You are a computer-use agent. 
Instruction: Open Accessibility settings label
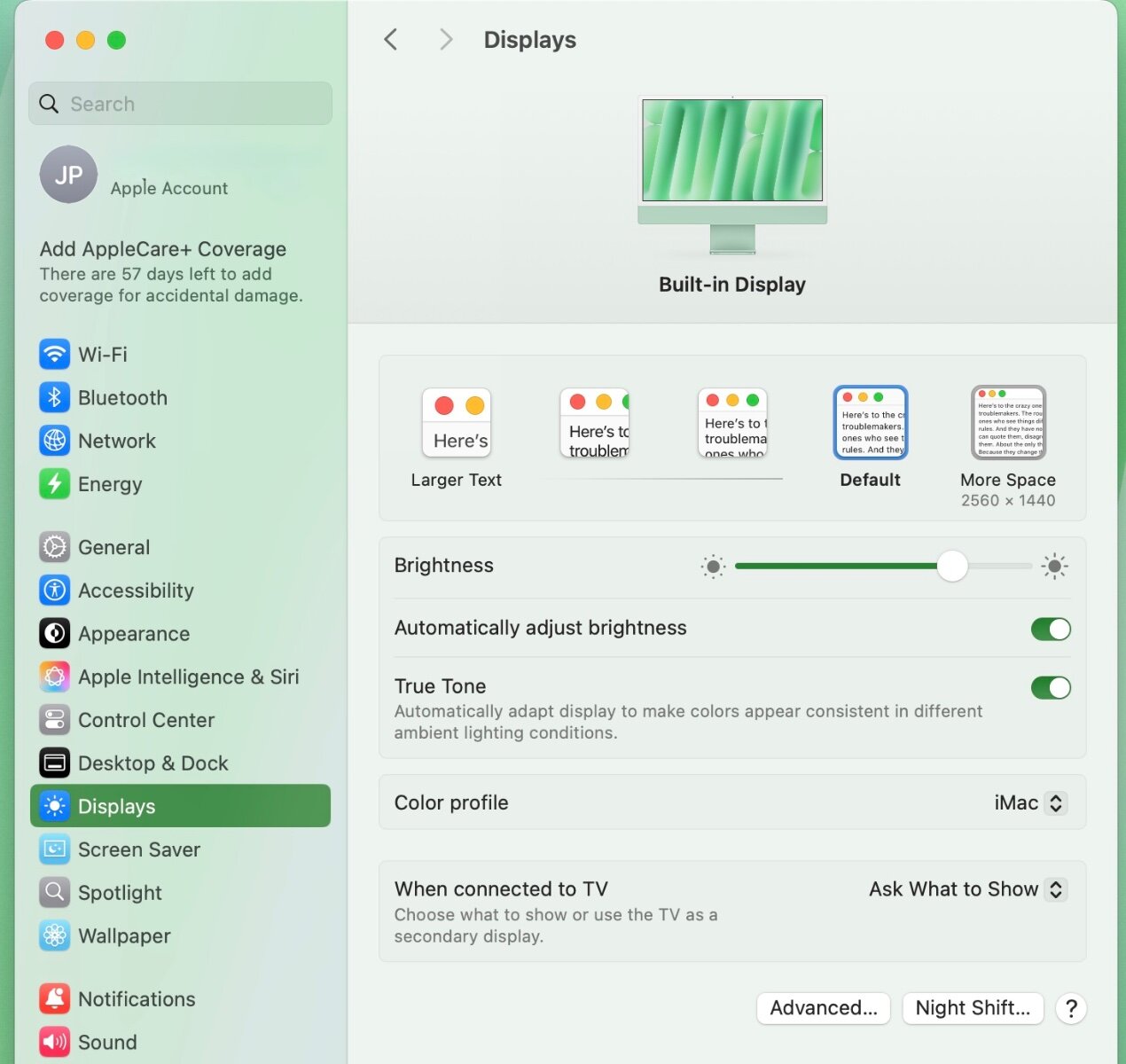[136, 591]
